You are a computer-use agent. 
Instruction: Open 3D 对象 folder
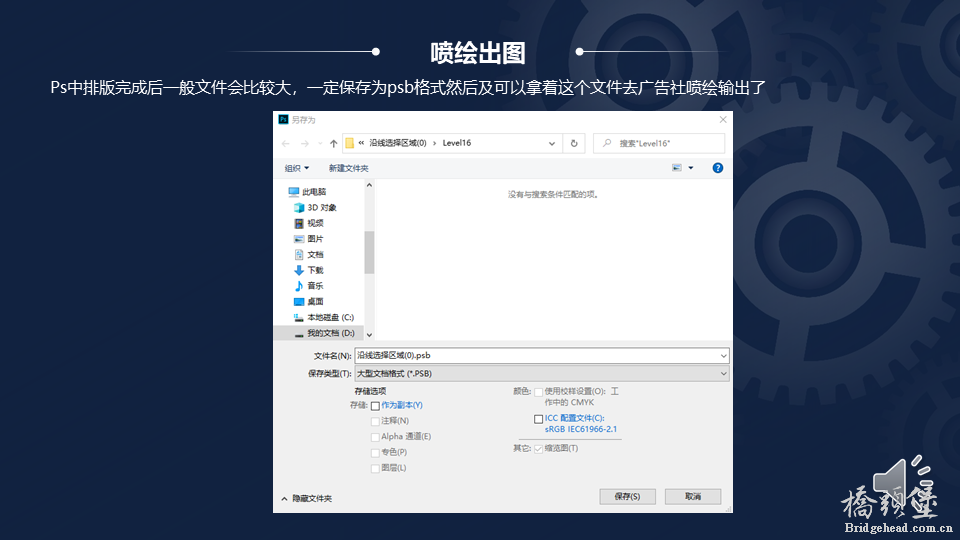tap(315, 208)
